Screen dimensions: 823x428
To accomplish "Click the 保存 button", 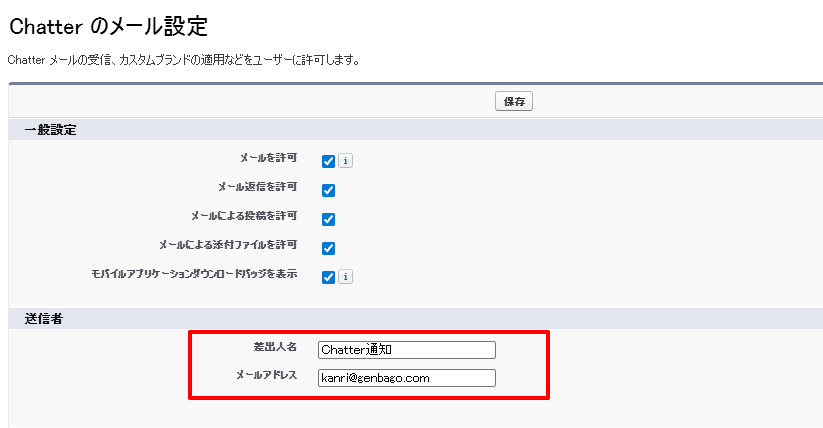I will pos(514,101).
